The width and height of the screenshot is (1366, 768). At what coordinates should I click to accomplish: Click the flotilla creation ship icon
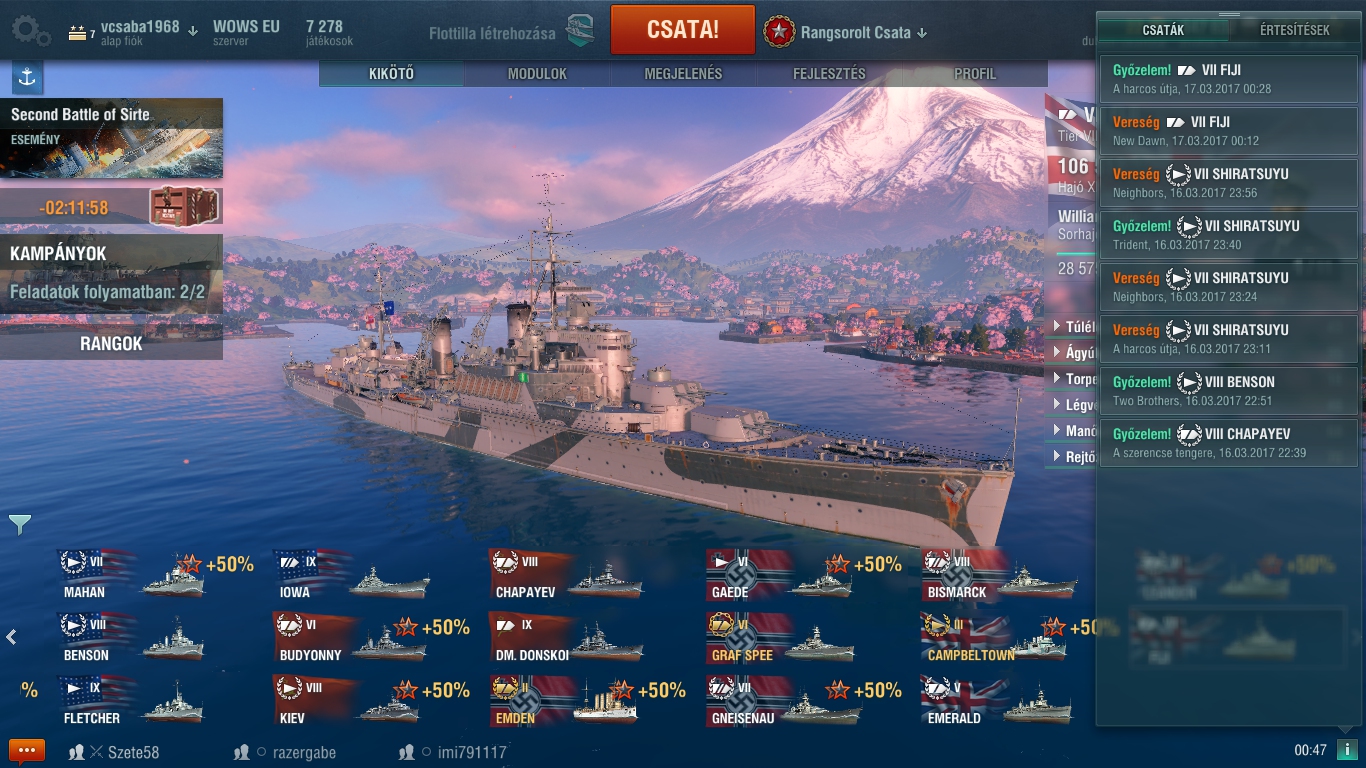(581, 32)
